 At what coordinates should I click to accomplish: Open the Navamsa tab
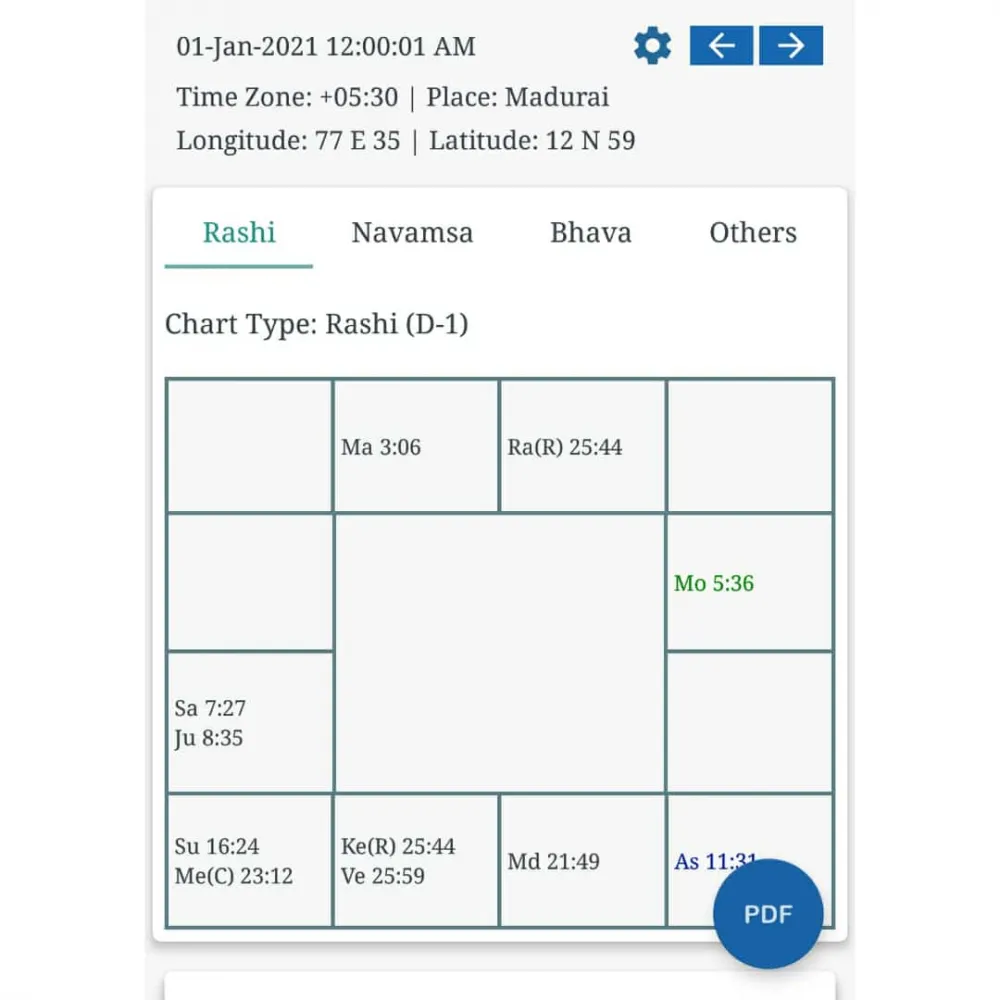(x=412, y=233)
